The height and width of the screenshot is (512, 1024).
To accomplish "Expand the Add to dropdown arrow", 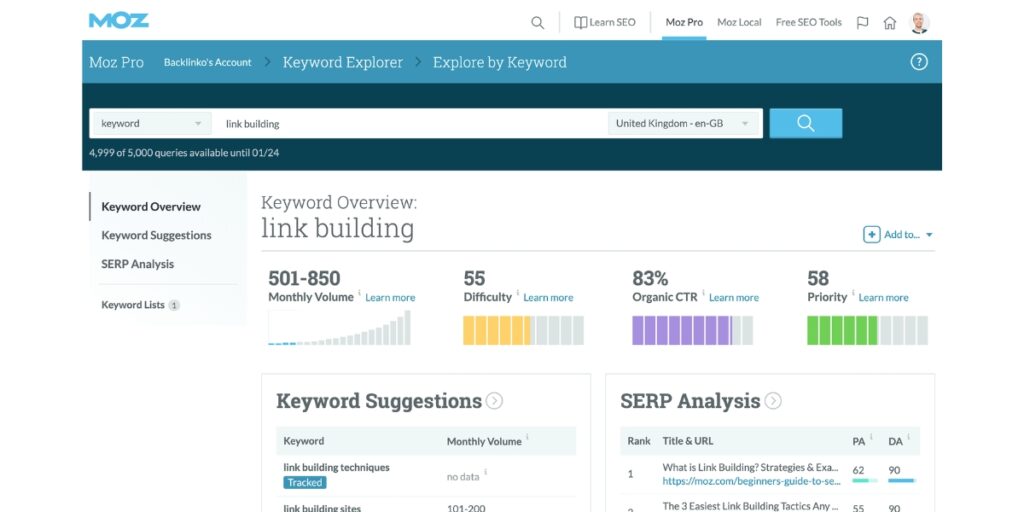I will 929,235.
